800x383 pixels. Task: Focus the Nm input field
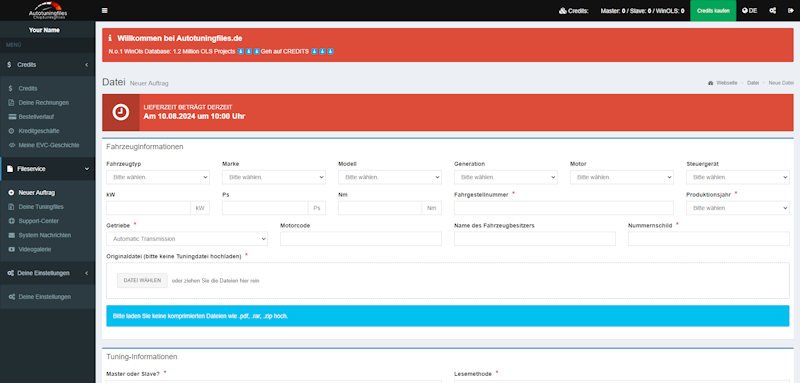tap(380, 208)
